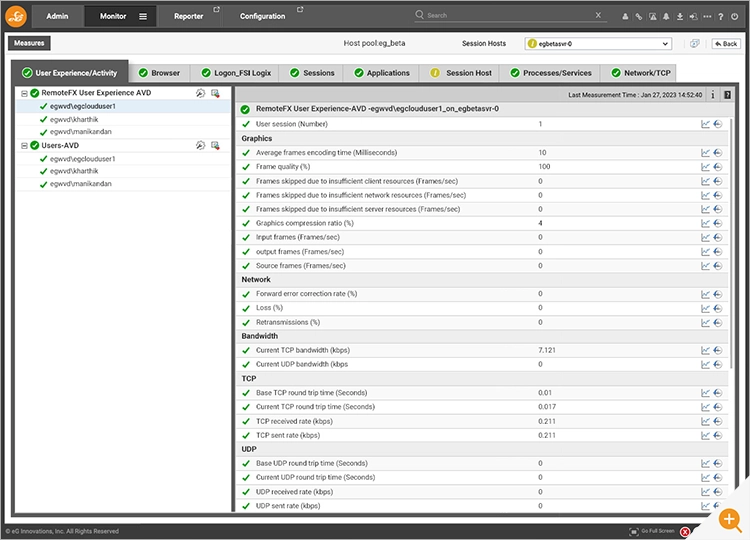The image size is (750, 540).
Task: Open the Sessions tab
Action: 313,73
